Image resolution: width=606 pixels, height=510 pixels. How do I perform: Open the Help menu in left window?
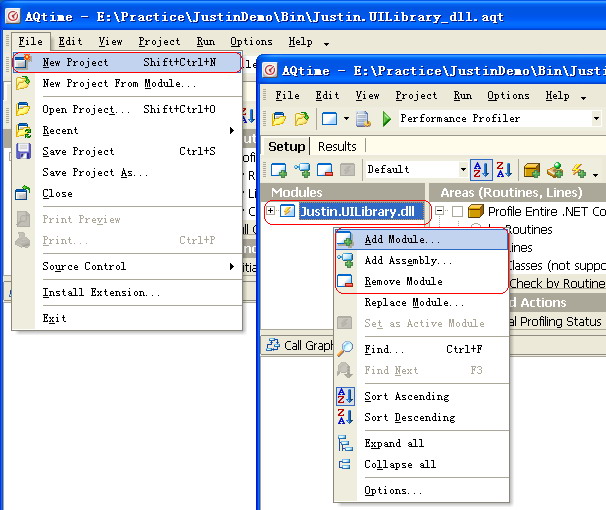point(300,41)
